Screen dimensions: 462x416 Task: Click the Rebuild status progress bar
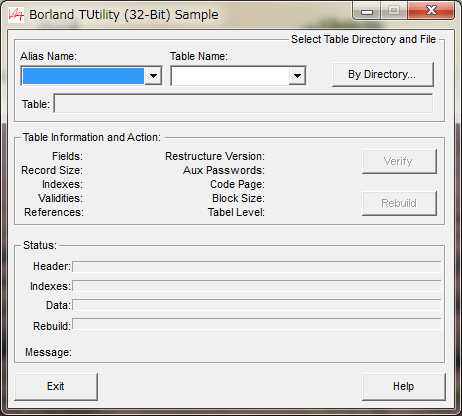pos(257,324)
